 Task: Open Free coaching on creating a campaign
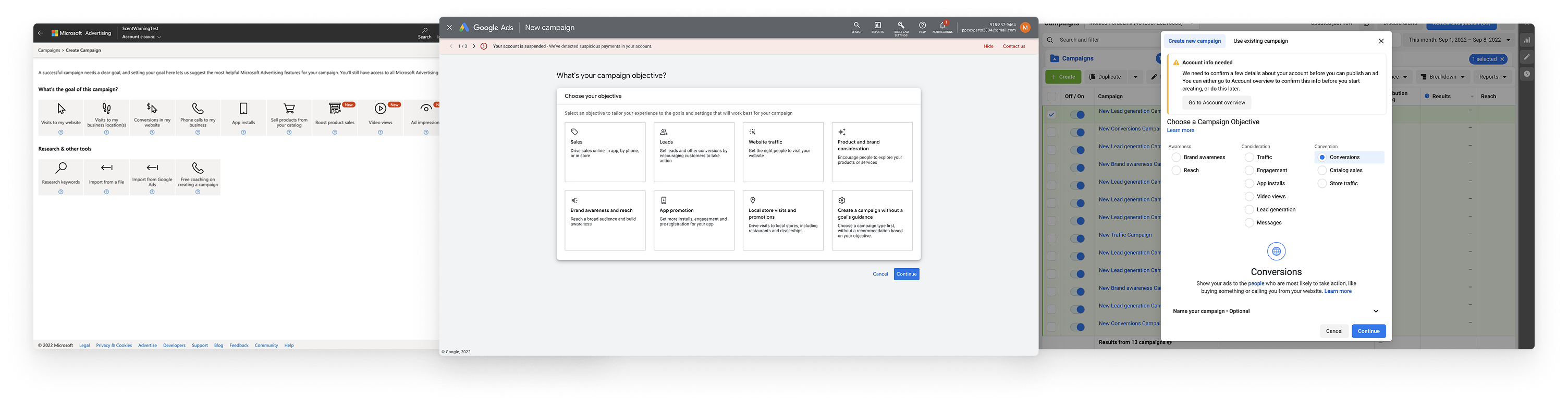(198, 177)
